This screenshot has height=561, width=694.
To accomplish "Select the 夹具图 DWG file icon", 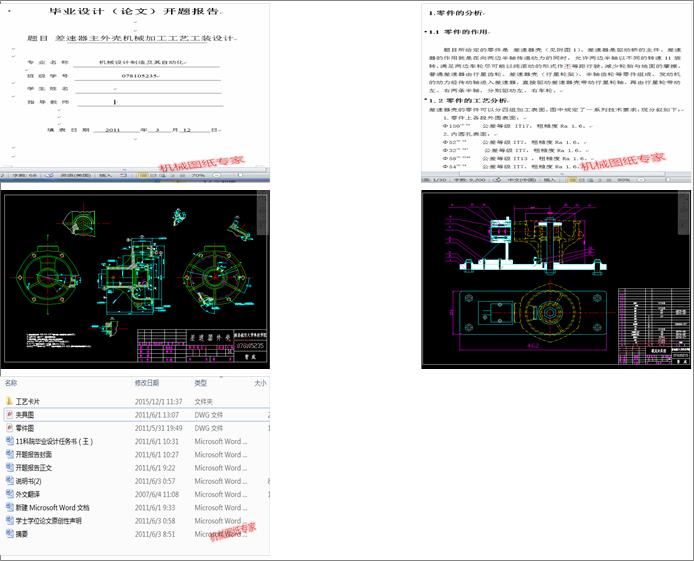I will (9, 415).
